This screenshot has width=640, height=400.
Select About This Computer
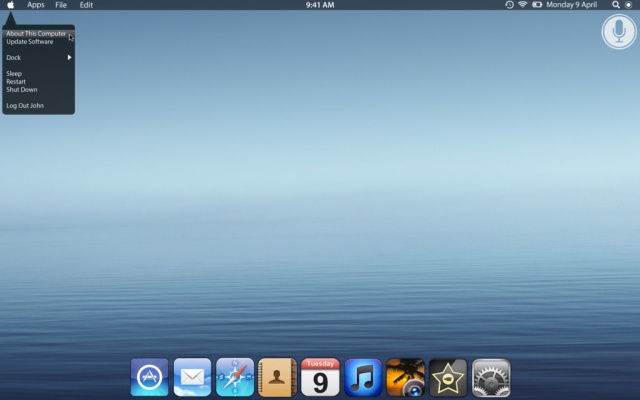coord(36,34)
